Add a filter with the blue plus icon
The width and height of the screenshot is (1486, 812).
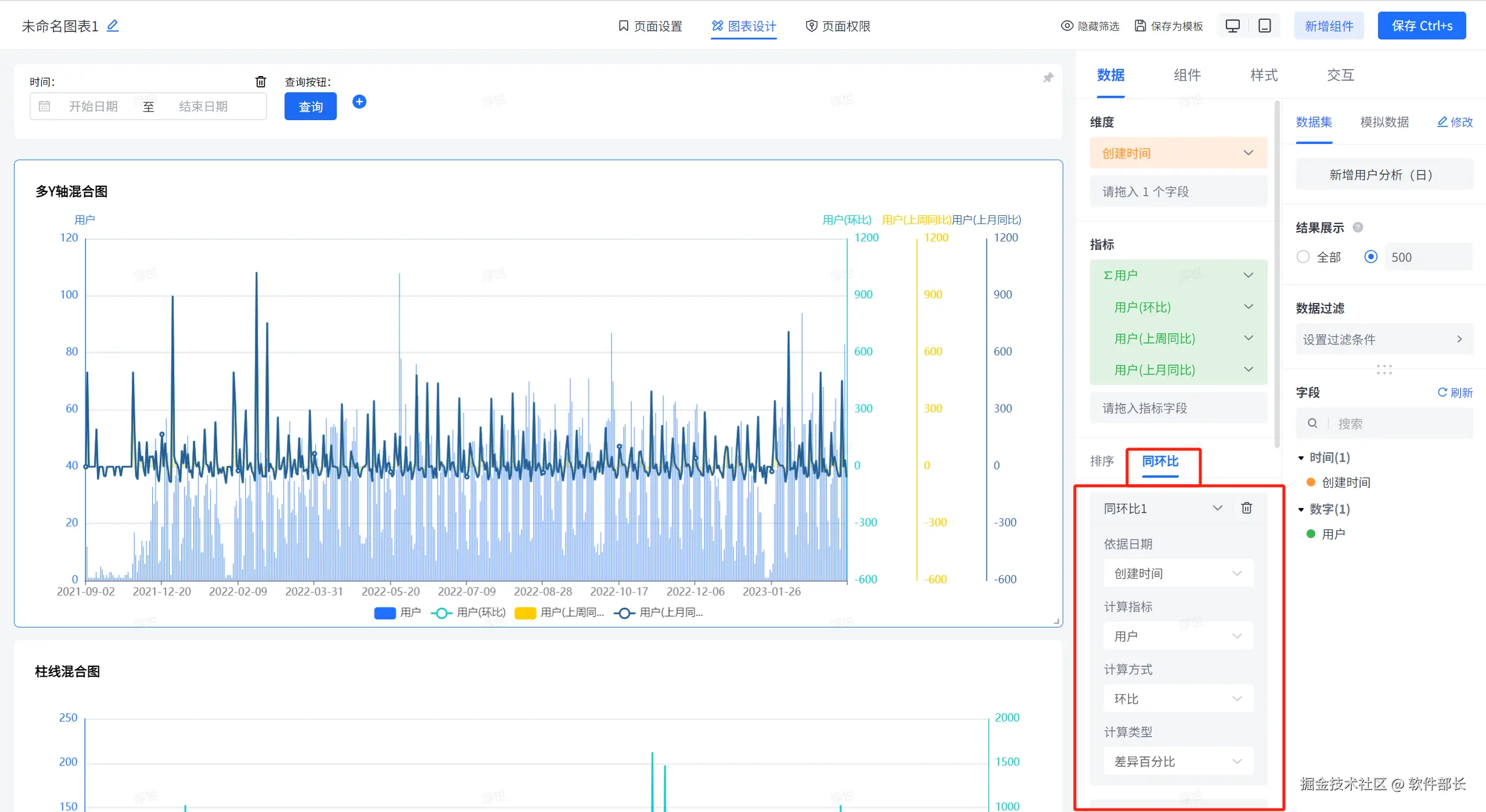359,102
